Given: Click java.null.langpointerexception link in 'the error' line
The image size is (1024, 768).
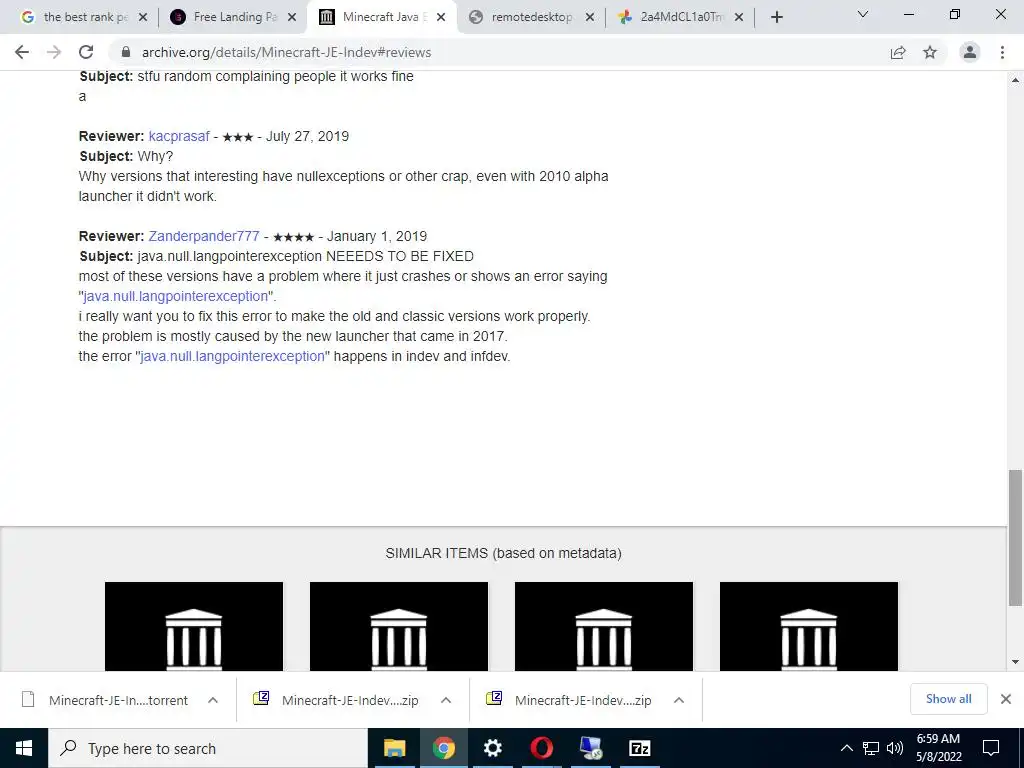Looking at the screenshot, I should (232, 356).
